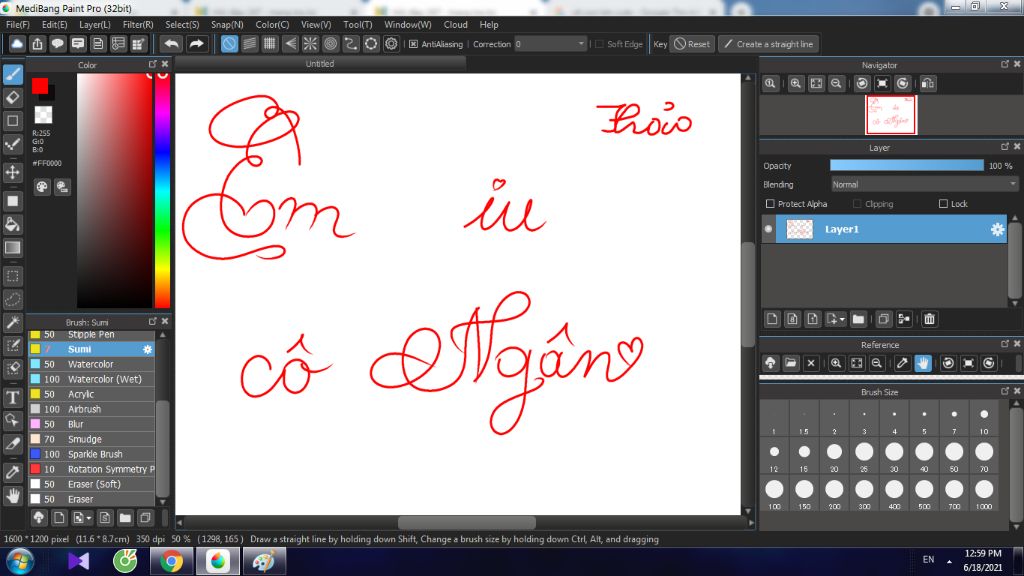This screenshot has width=1024, height=576.
Task: Delete layer with trash icon
Action: coord(929,319)
